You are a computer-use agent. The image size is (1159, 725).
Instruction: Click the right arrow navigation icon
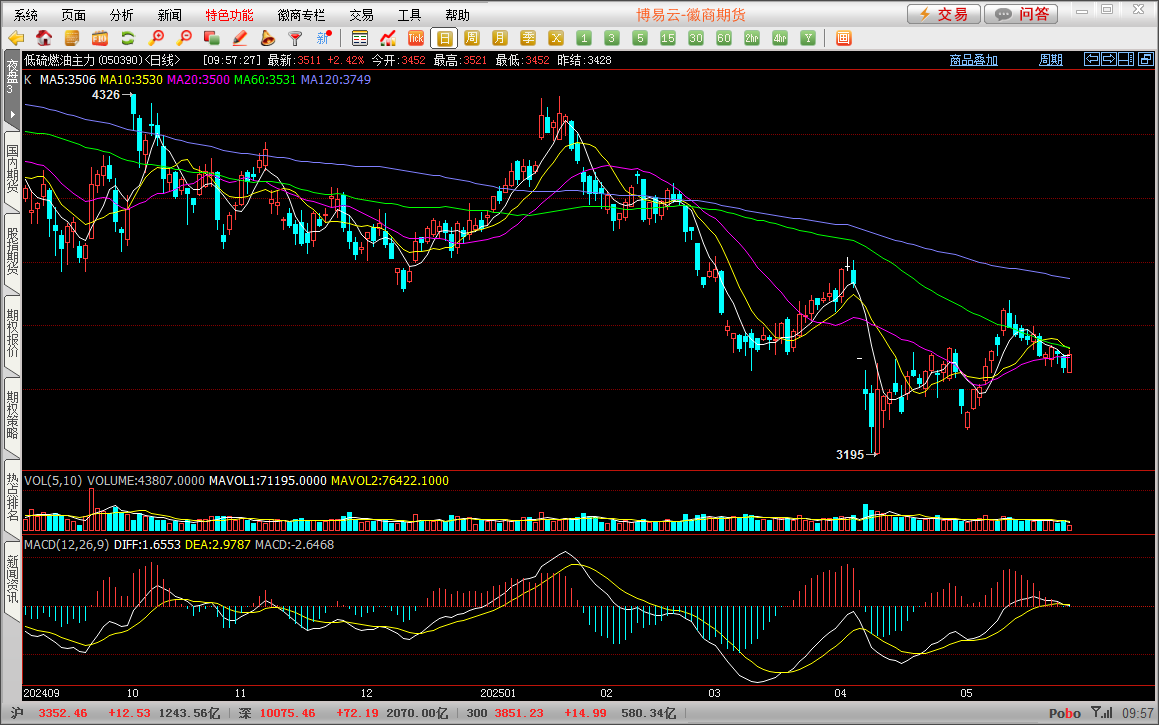1108,59
